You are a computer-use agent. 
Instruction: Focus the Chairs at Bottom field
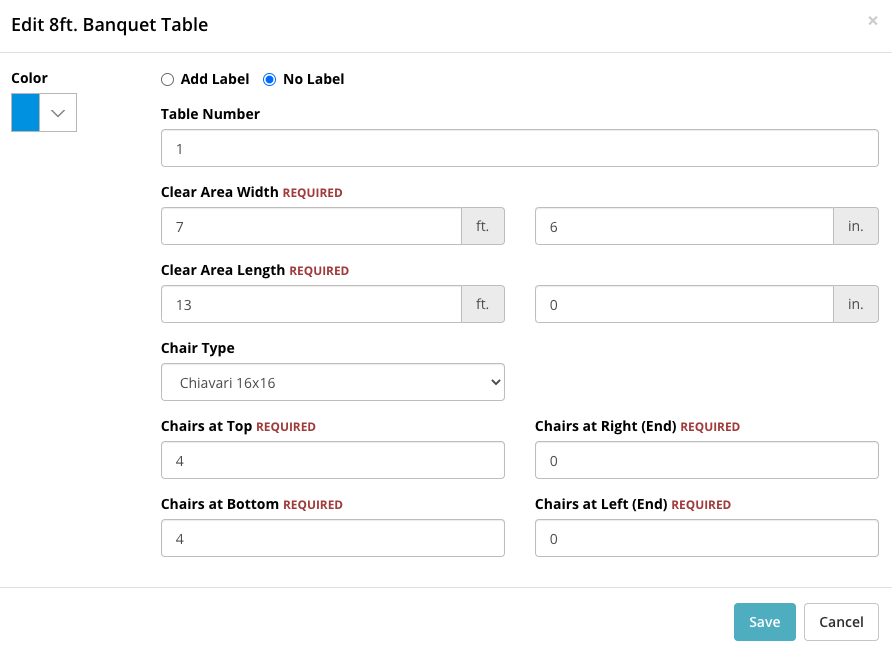(x=333, y=538)
